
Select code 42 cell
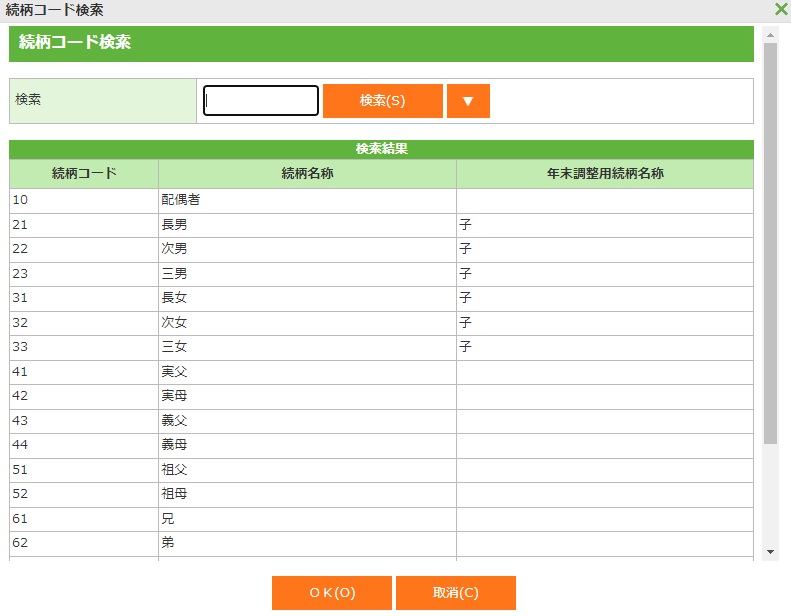click(x=84, y=396)
